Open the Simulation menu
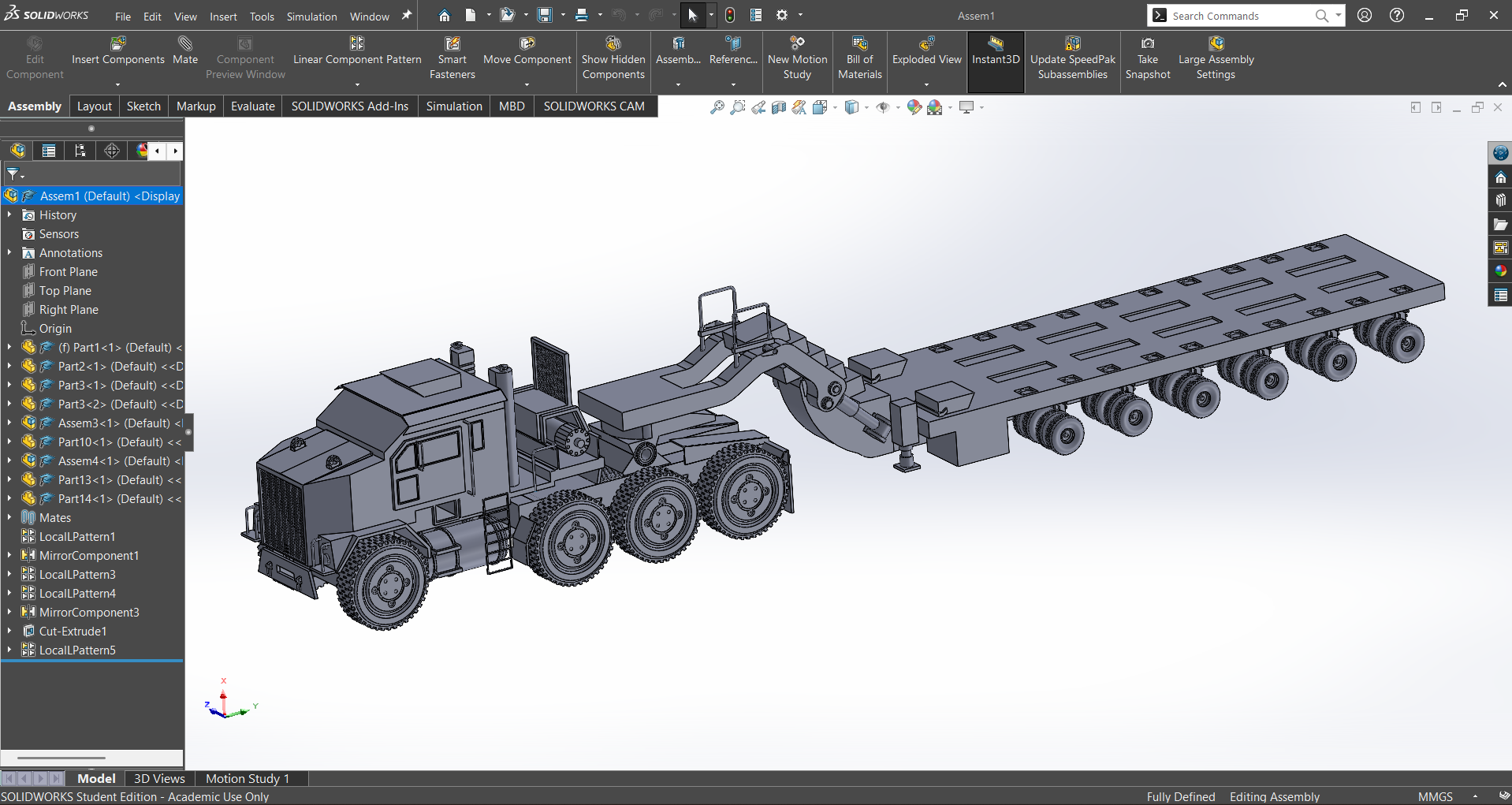1512x805 pixels. pos(311,17)
